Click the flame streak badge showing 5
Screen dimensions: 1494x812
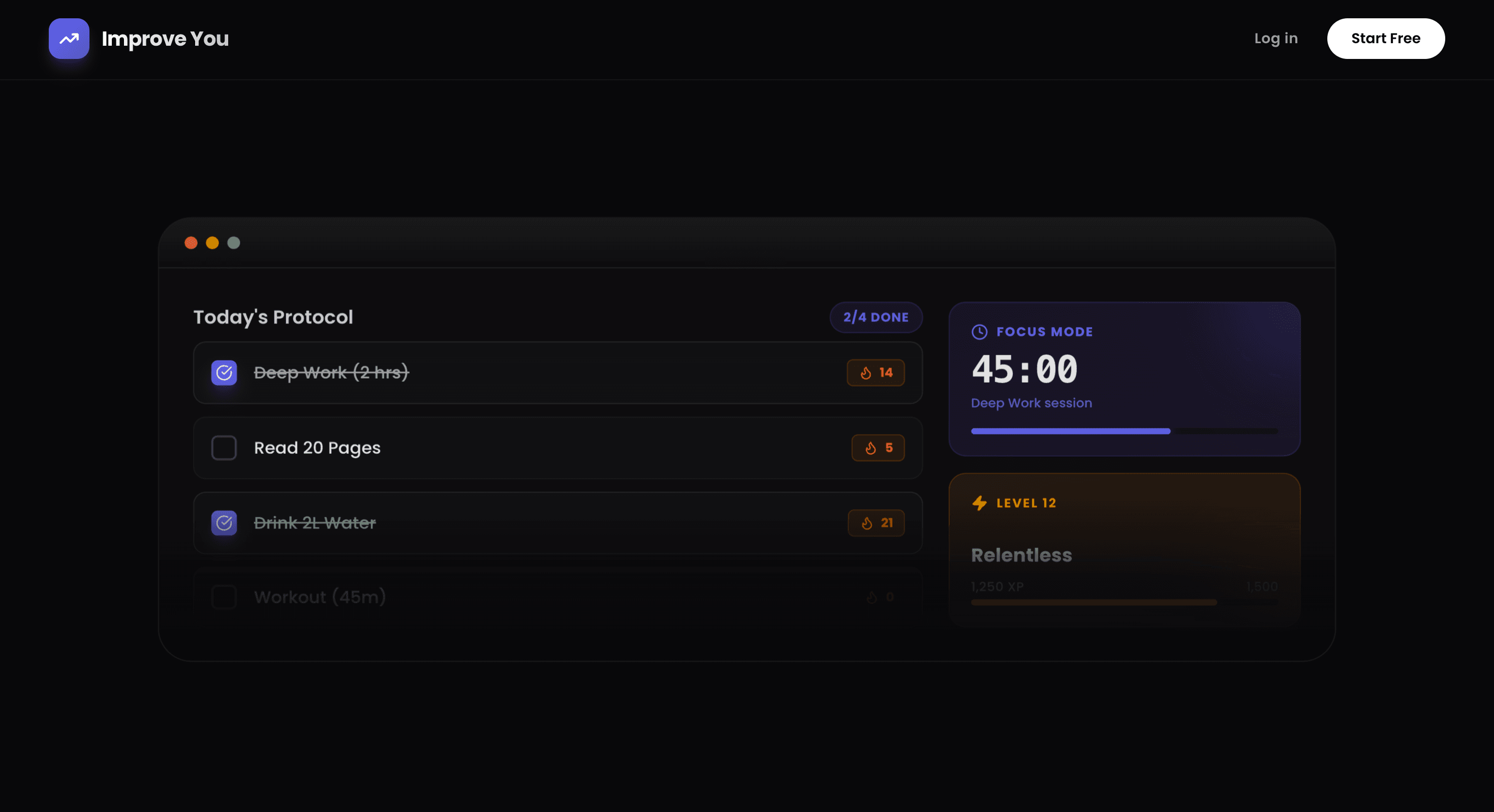click(878, 448)
